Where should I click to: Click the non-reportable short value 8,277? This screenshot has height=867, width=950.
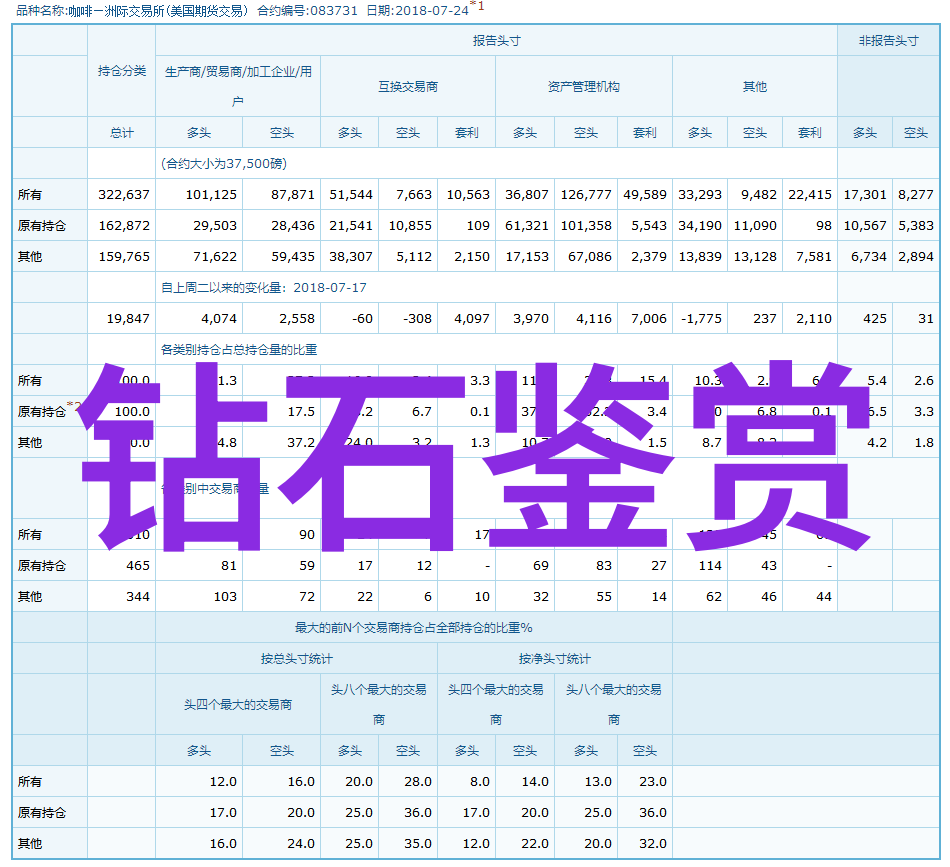(x=915, y=194)
